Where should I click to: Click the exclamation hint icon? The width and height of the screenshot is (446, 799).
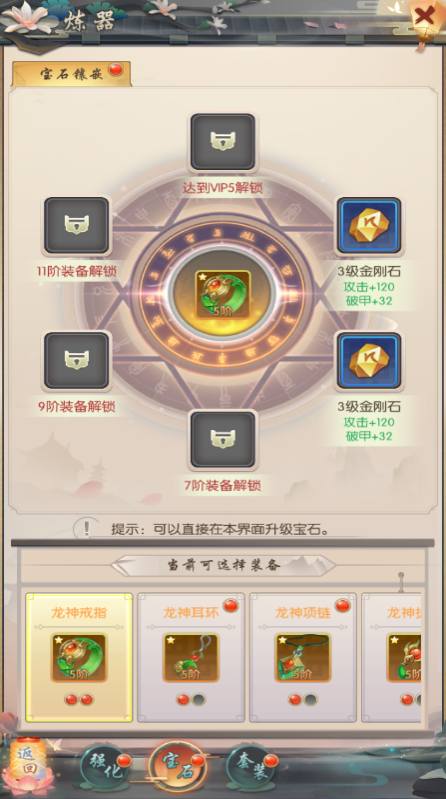(87, 528)
